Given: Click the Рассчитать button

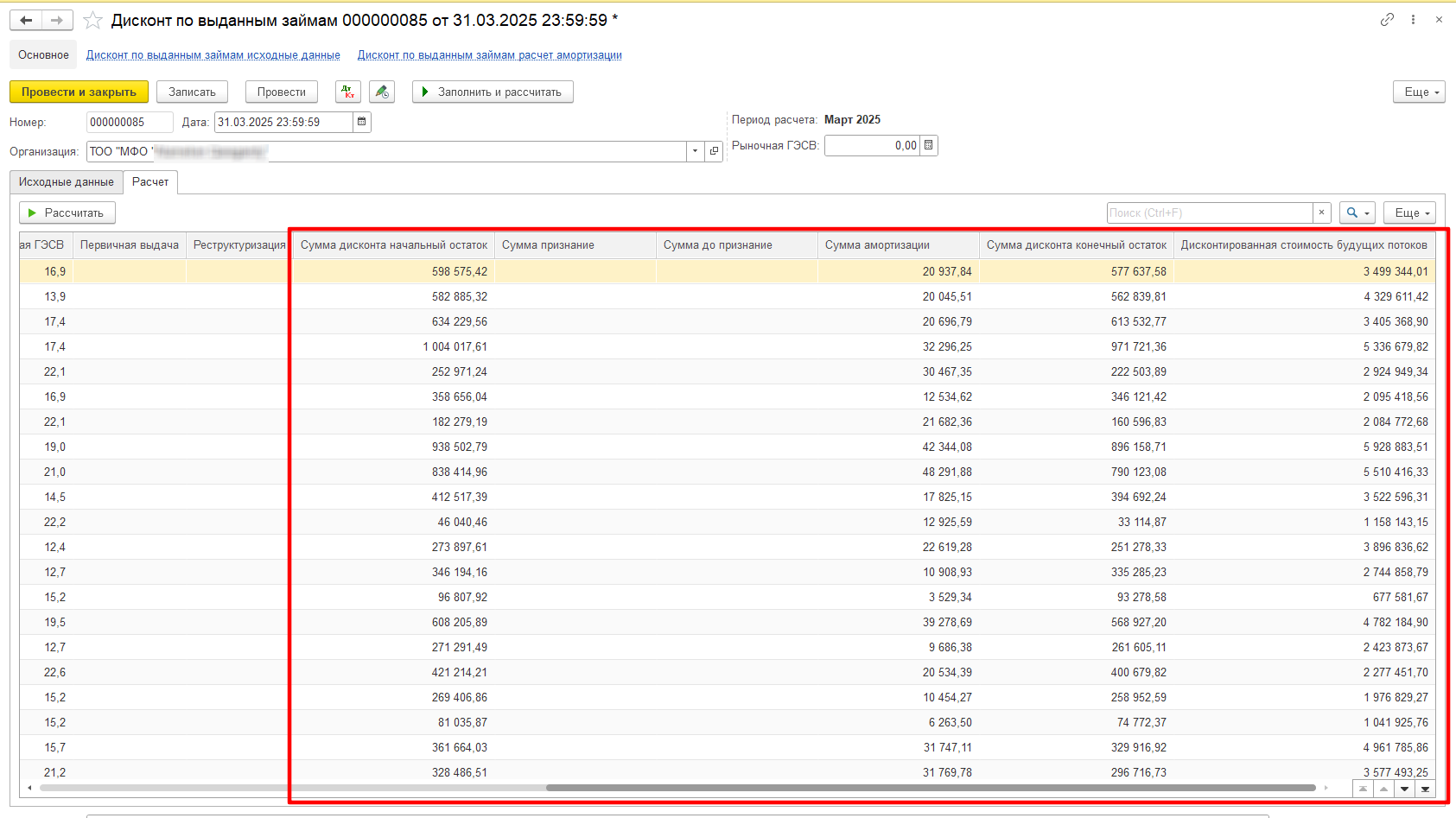Looking at the screenshot, I should click(x=67, y=212).
